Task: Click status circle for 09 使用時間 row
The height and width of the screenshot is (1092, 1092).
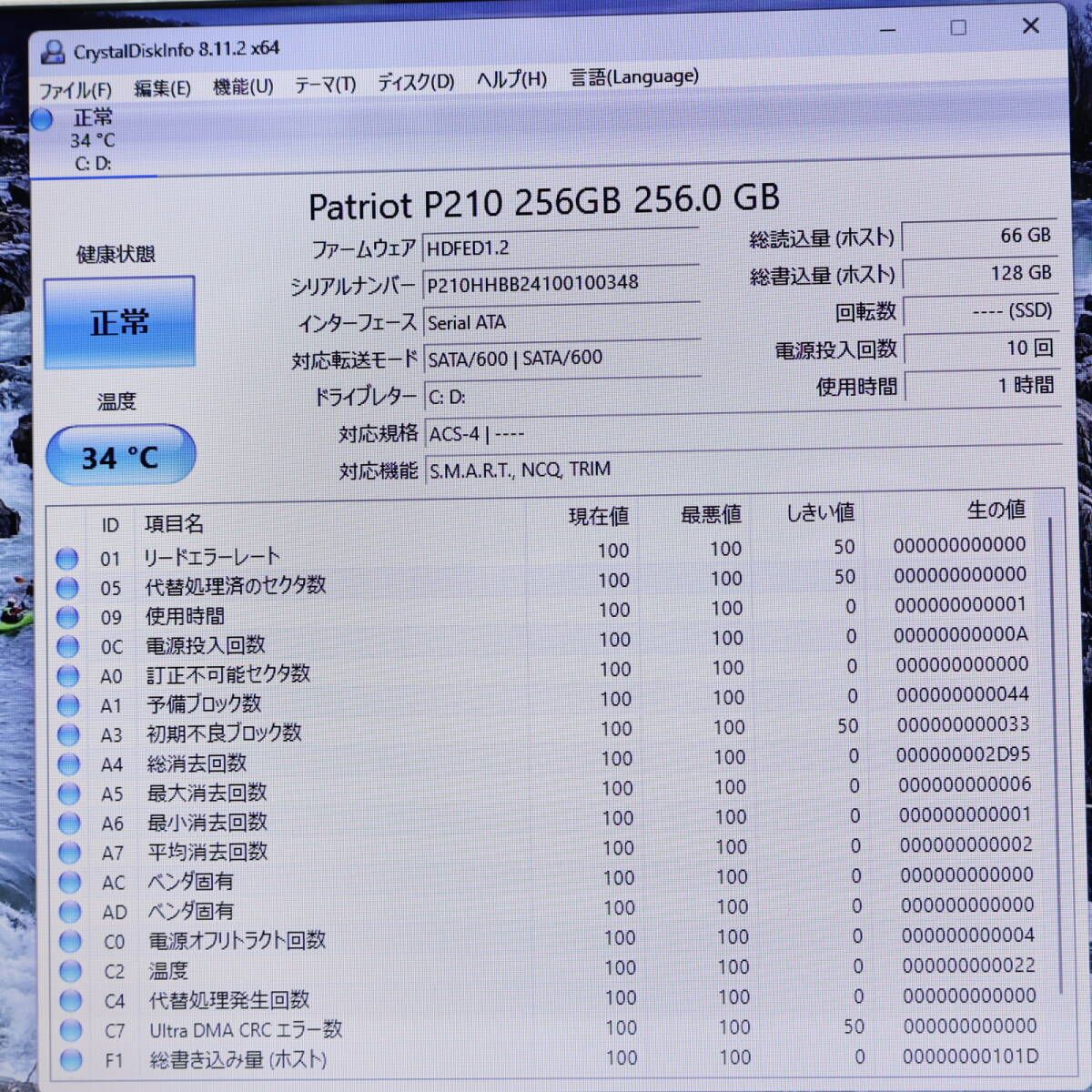Action: (67, 617)
